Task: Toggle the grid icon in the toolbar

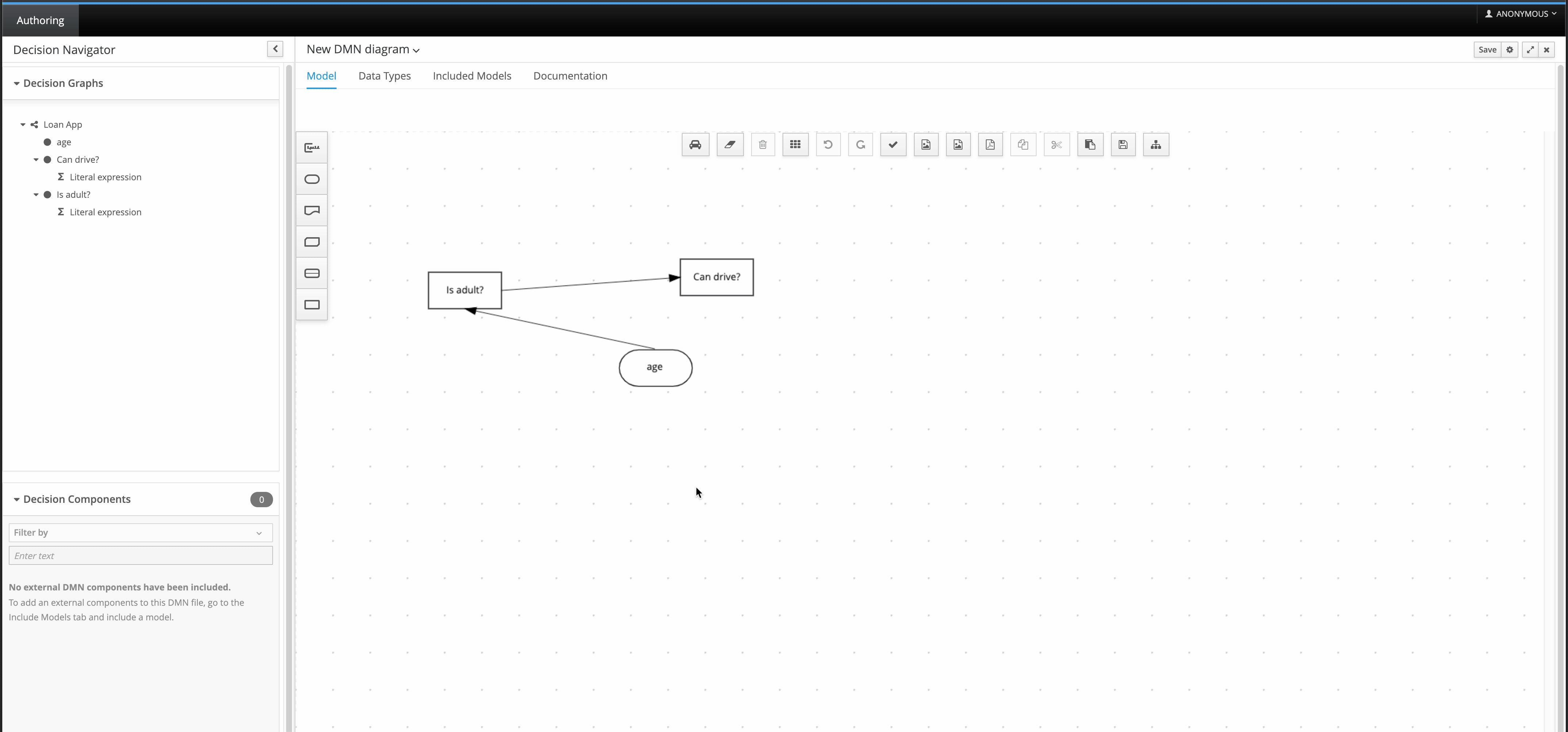Action: 795,145
